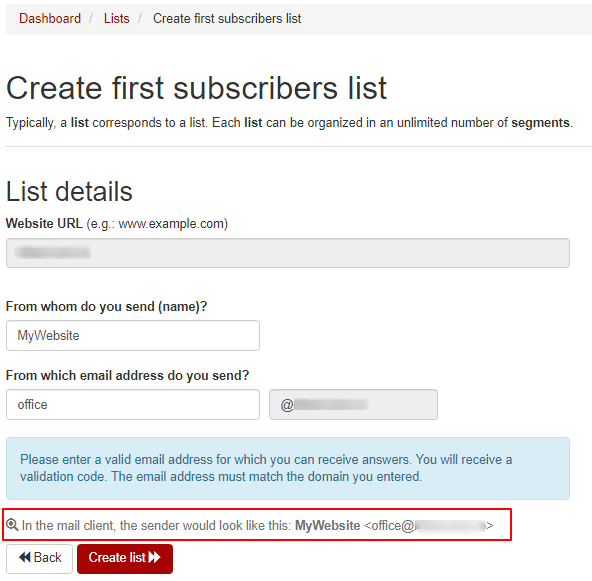592x581 pixels.
Task: Click the double left arrow icon on Back
Action: pyautogui.click(x=25, y=558)
